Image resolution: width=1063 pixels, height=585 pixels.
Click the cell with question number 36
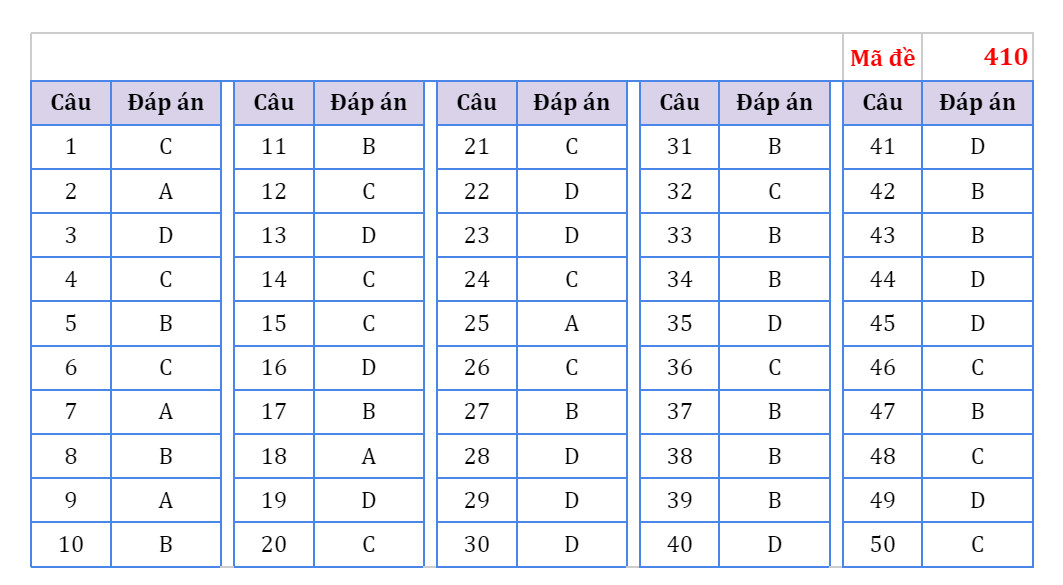coord(679,367)
